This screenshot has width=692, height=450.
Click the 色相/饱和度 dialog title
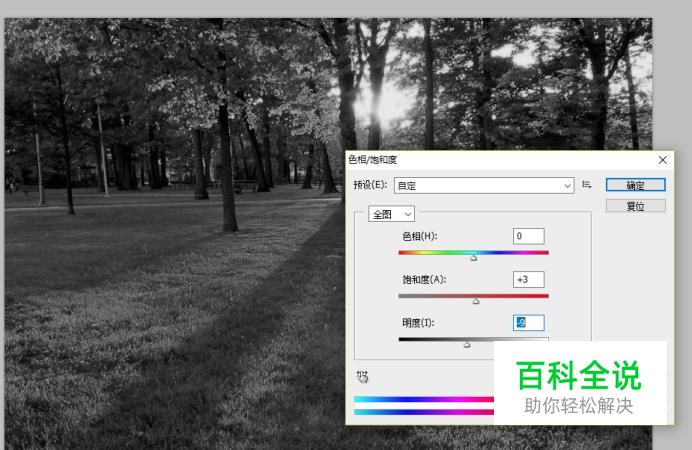(x=373, y=160)
